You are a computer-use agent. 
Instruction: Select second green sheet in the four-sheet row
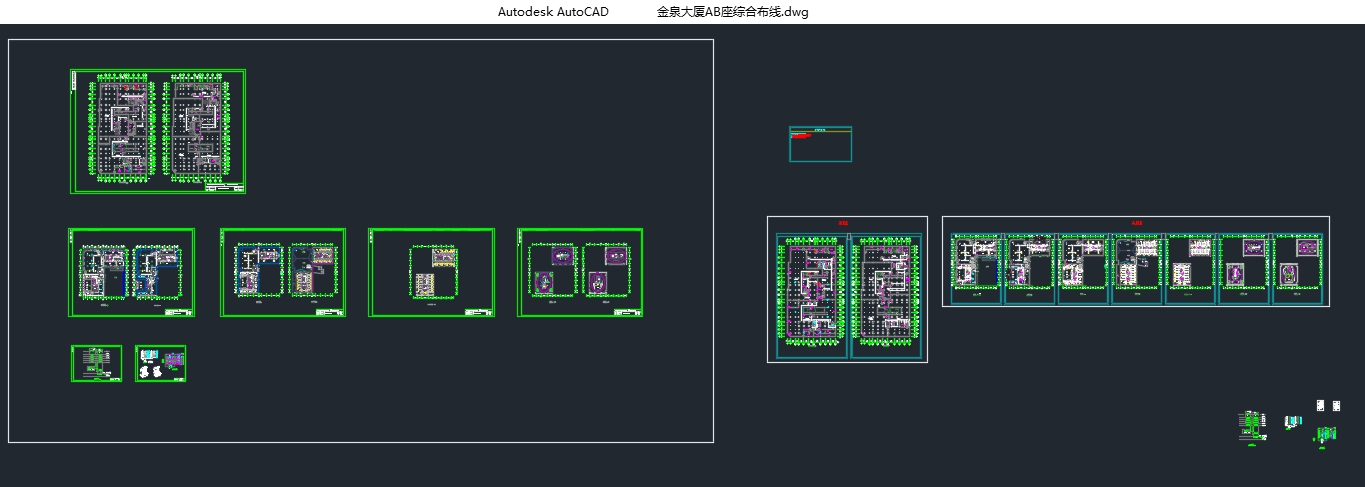pos(283,273)
